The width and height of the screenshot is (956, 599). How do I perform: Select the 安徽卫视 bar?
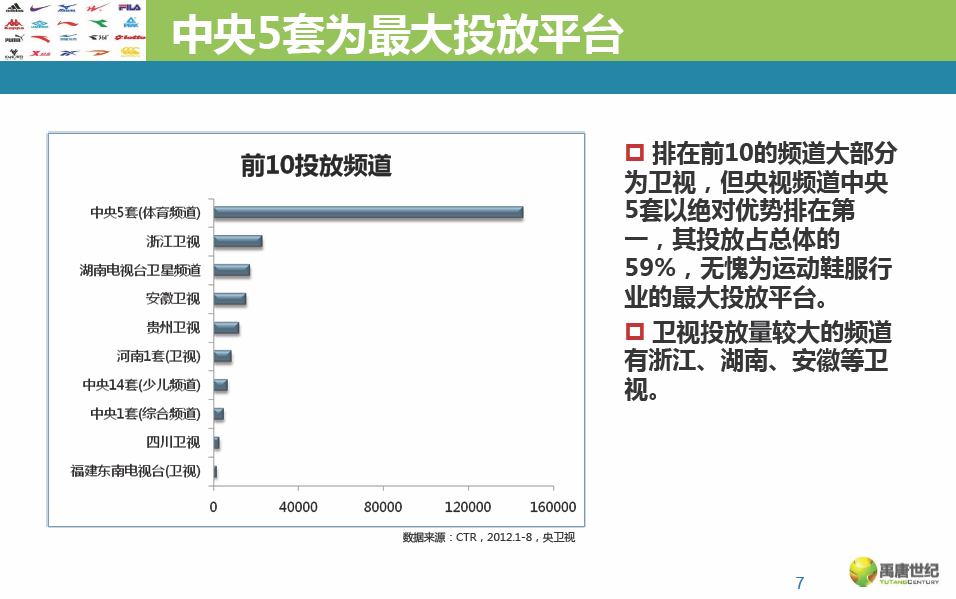point(229,299)
